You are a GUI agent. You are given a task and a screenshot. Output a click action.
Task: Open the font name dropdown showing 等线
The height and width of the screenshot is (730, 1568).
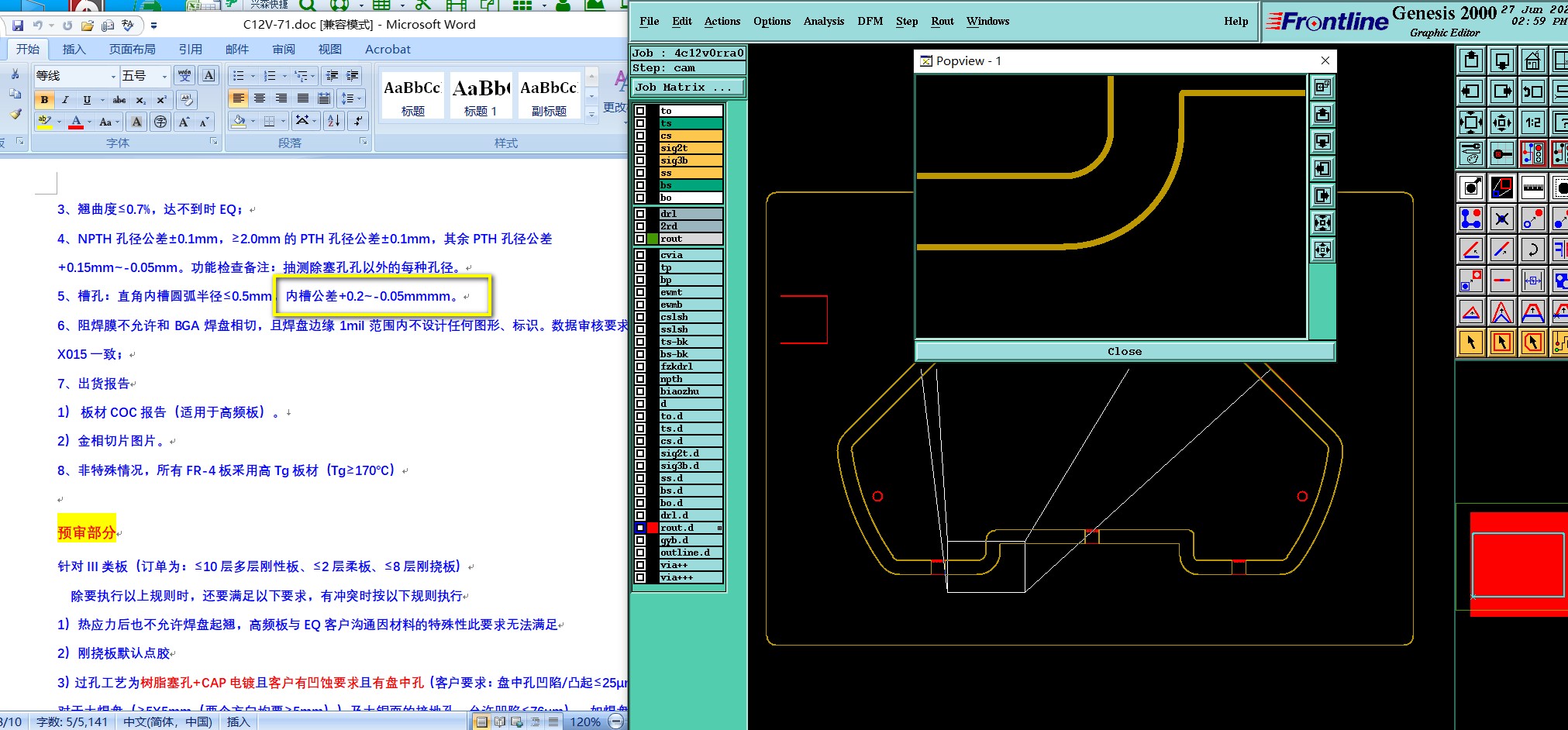[112, 76]
